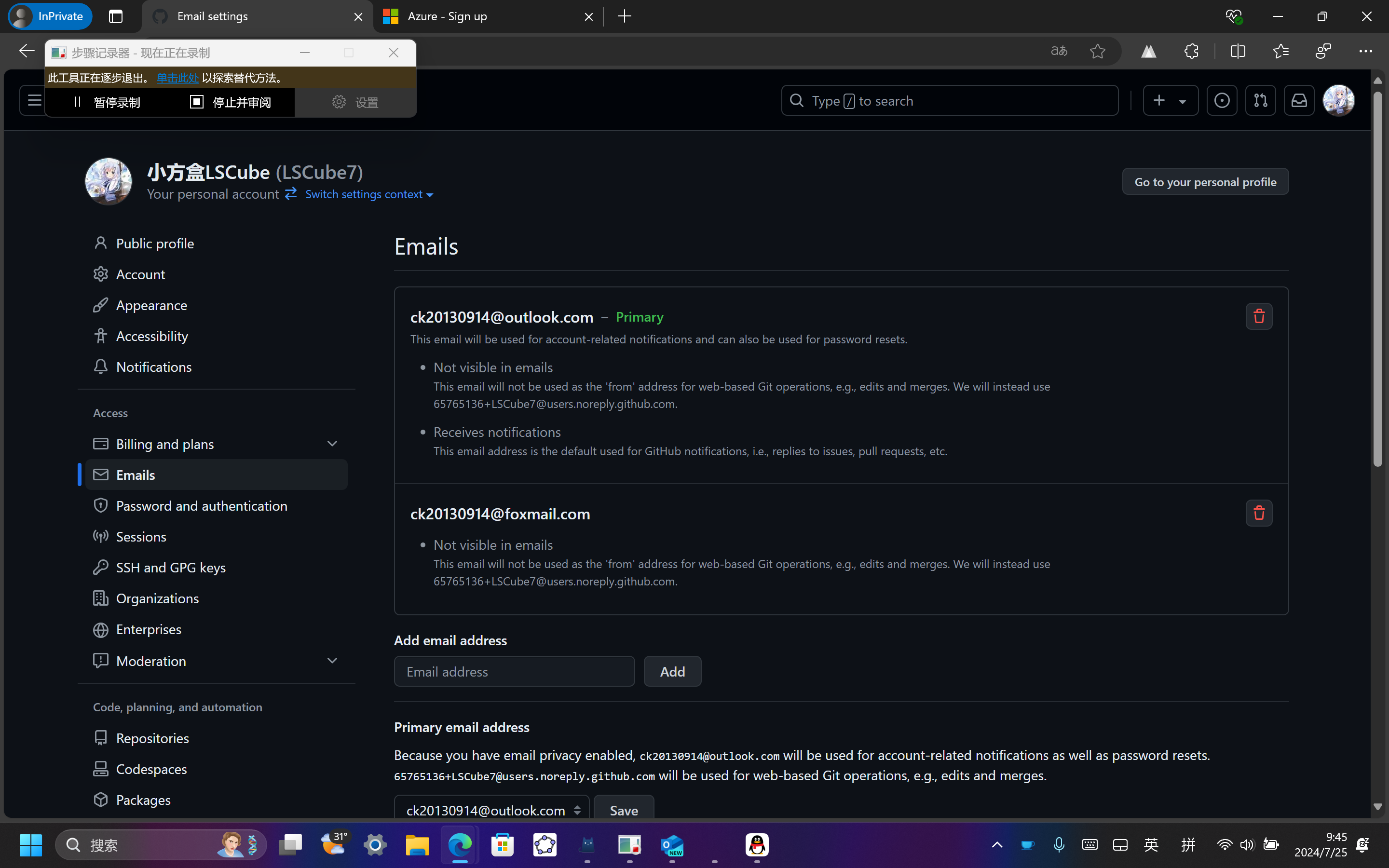Open Password and authentication settings
This screenshot has width=1389, height=868.
[202, 506]
